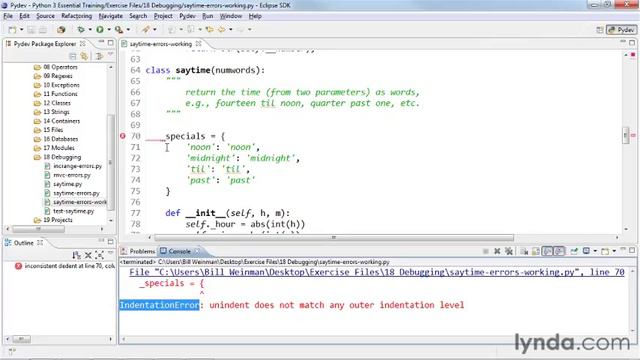The width and height of the screenshot is (640, 360).
Task: Open New file dropdown arrow
Action: [x=21, y=29]
